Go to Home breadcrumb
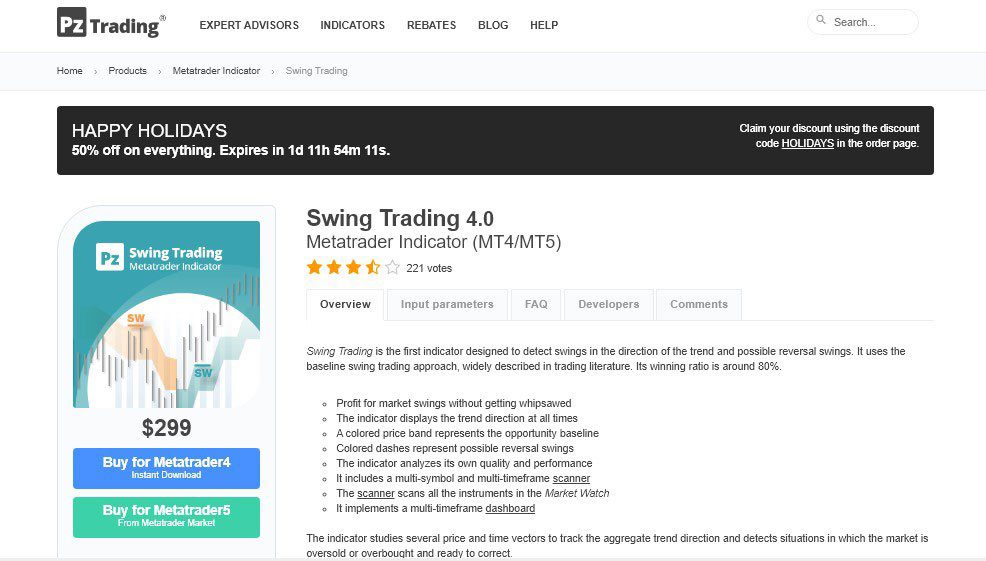 tap(69, 70)
